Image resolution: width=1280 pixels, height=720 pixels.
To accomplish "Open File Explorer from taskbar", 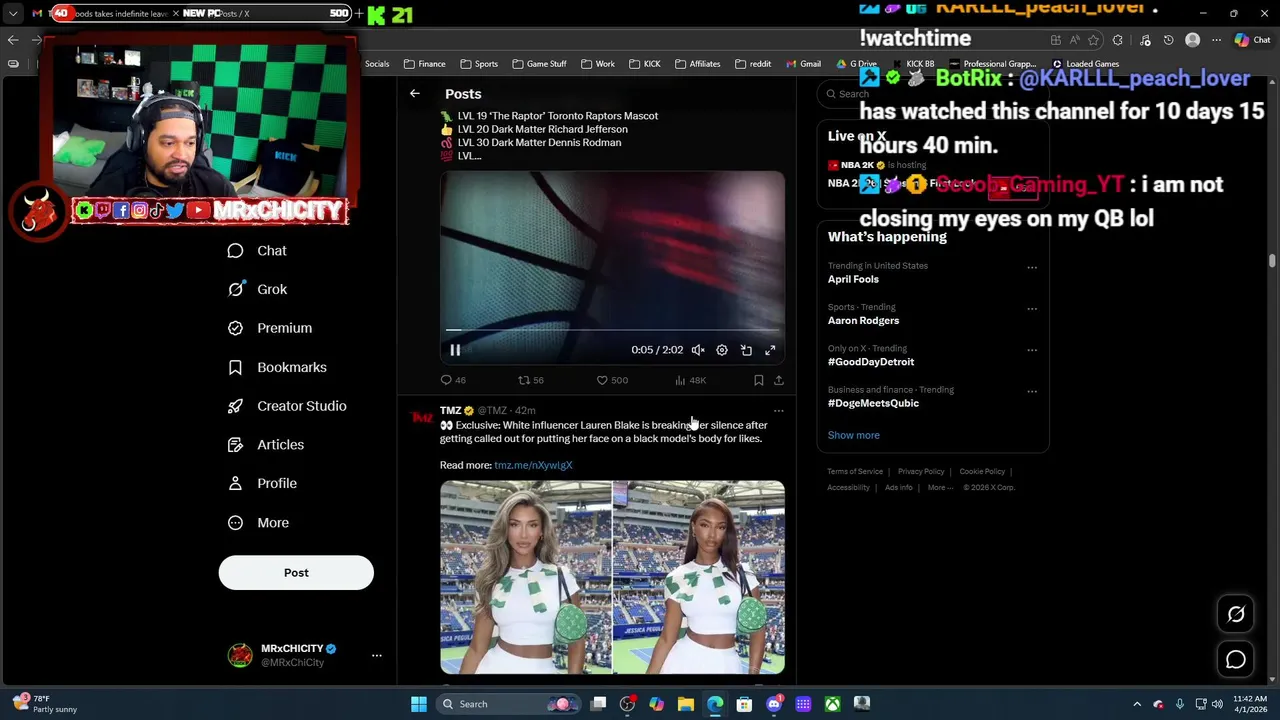I will tap(686, 704).
